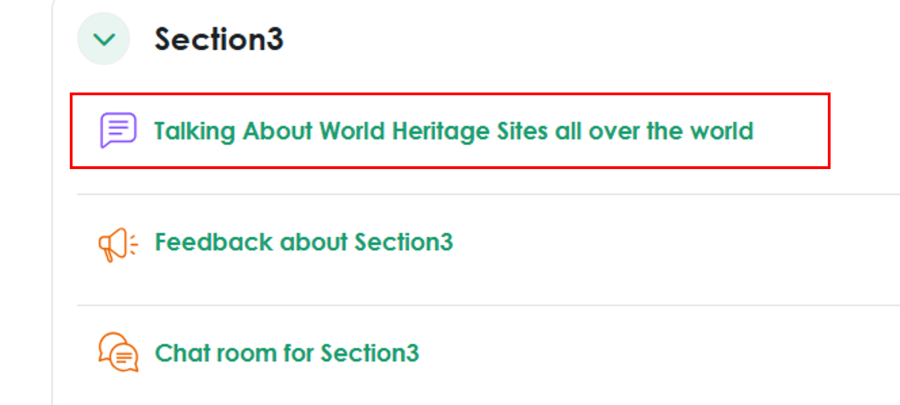The image size is (900, 405).
Task: Click the Section3 heading text
Action: pyautogui.click(x=219, y=40)
